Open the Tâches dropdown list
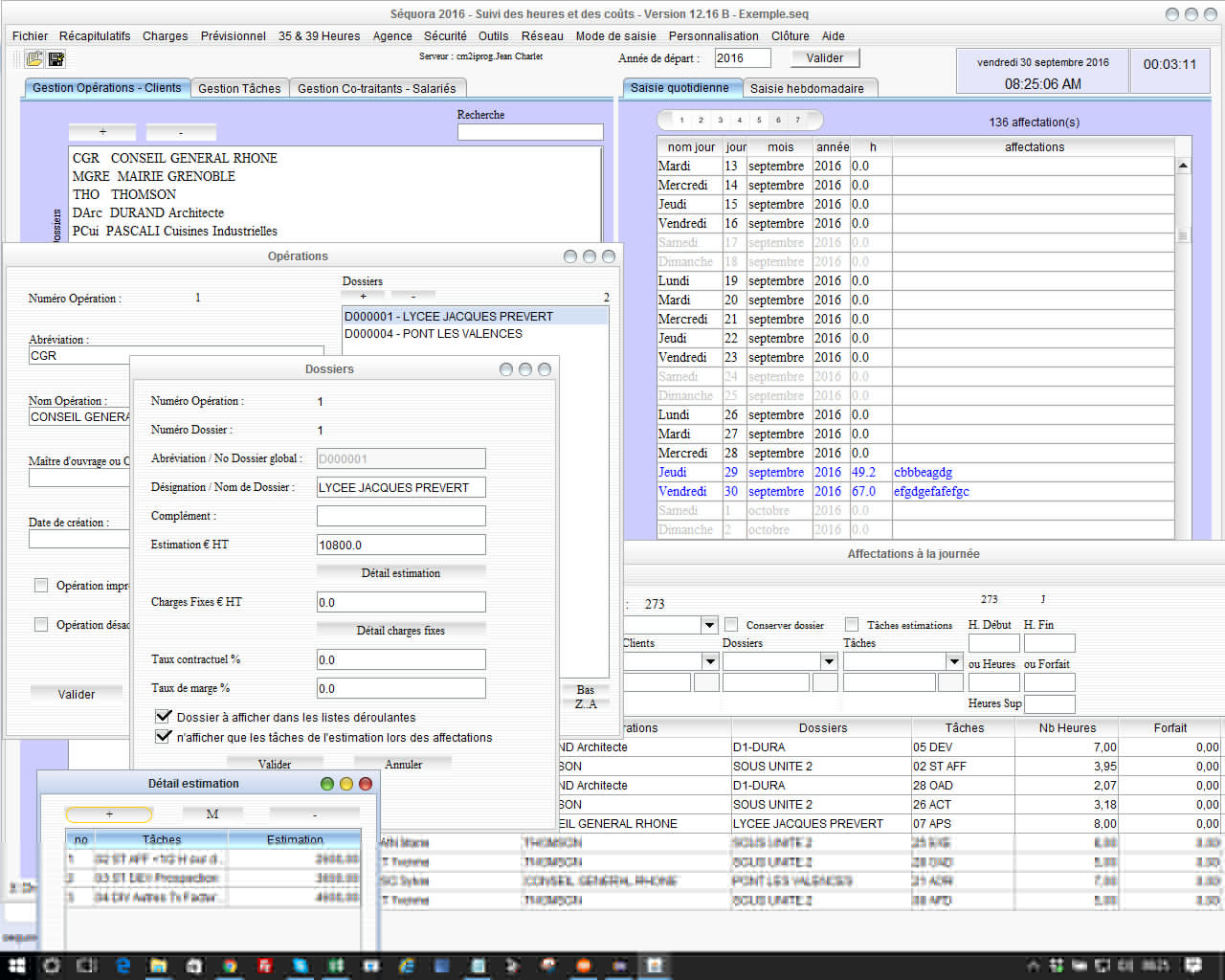The width and height of the screenshot is (1225, 980). 953,661
